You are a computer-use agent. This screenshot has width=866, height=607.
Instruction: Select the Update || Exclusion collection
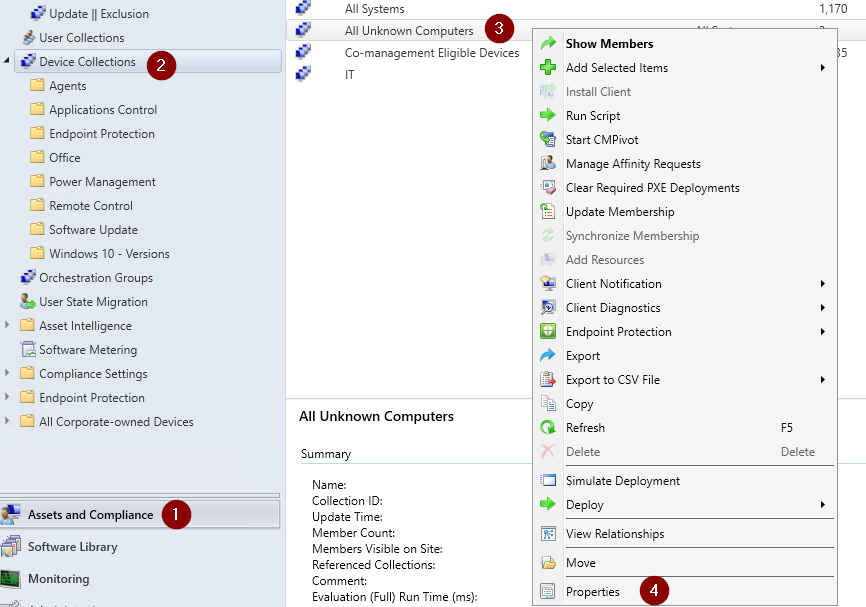[x=99, y=13]
